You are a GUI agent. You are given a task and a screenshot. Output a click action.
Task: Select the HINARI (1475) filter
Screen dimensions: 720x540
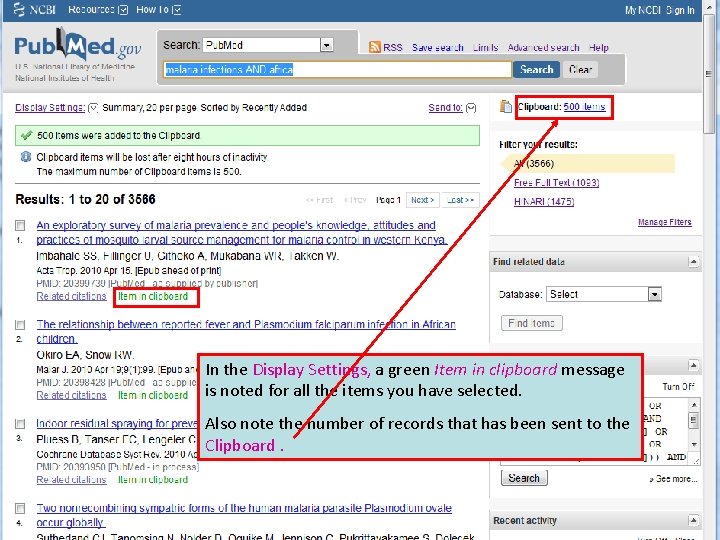click(544, 202)
